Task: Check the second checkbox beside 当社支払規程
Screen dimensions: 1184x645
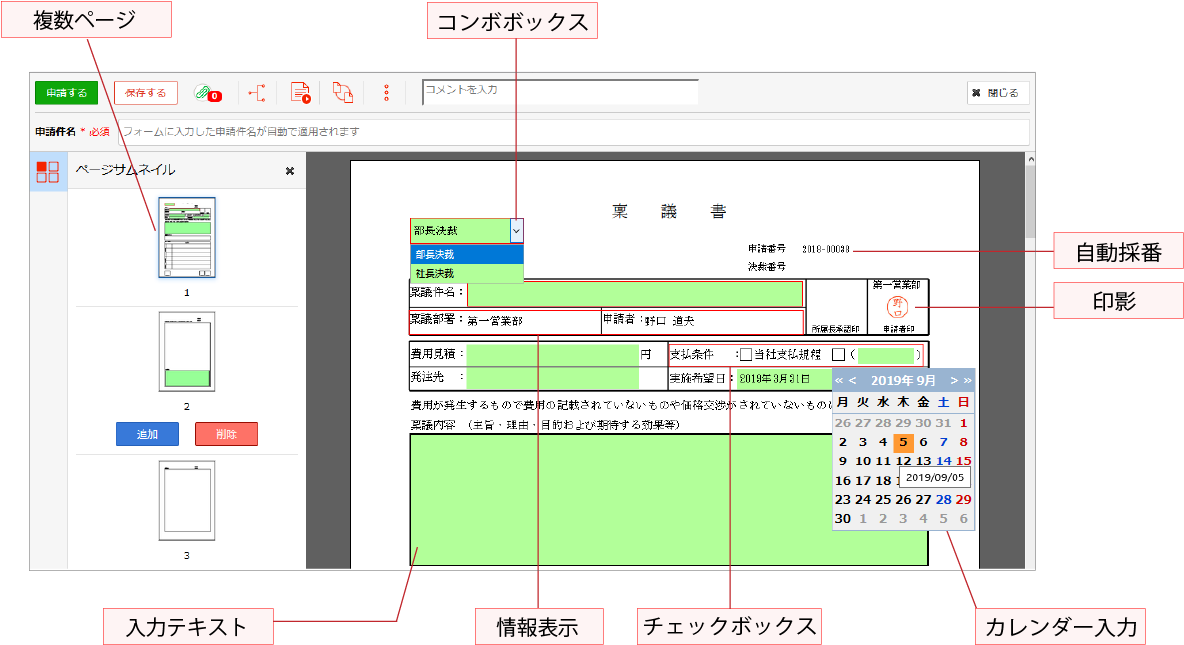Action: pyautogui.click(x=838, y=354)
